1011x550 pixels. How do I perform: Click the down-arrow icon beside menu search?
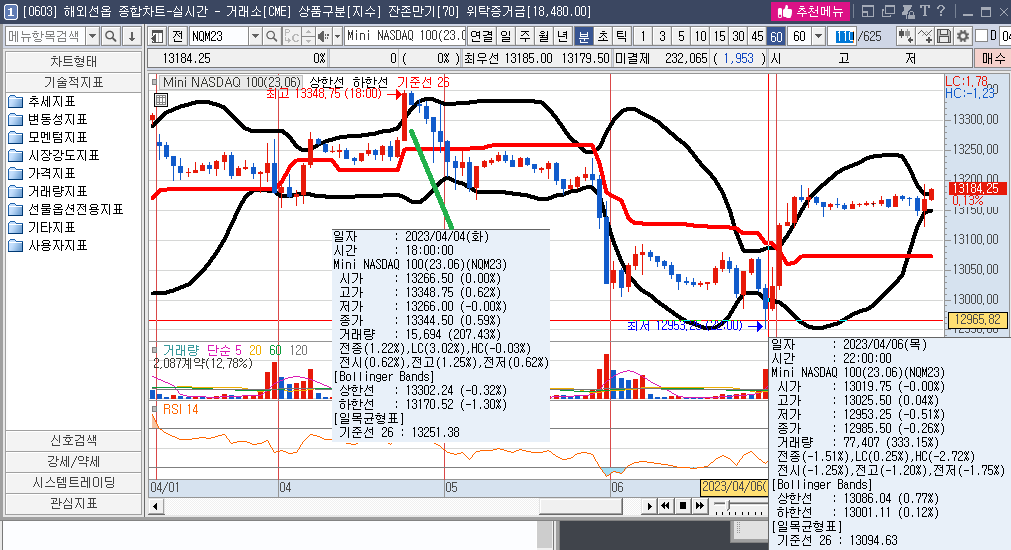[x=132, y=36]
